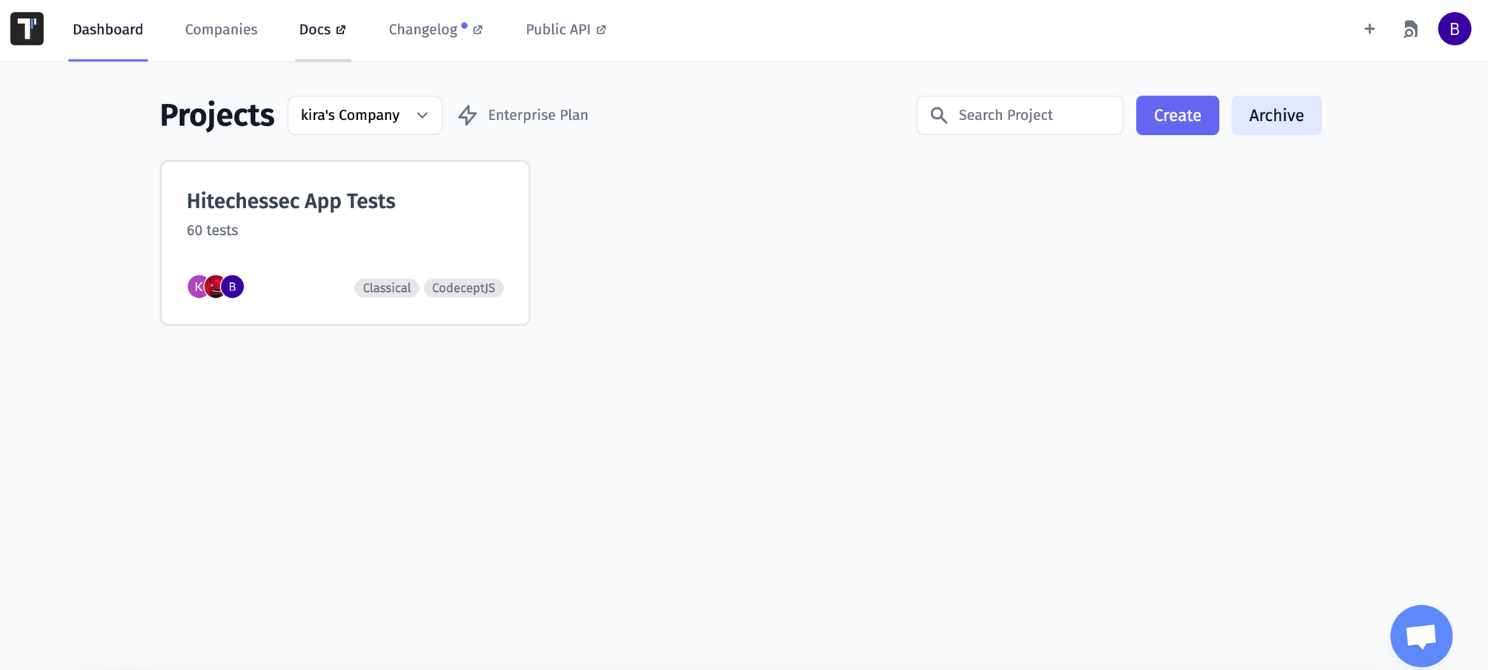Select the K member avatar on project card
Viewport: 1488px width, 670px height.
[x=198, y=286]
